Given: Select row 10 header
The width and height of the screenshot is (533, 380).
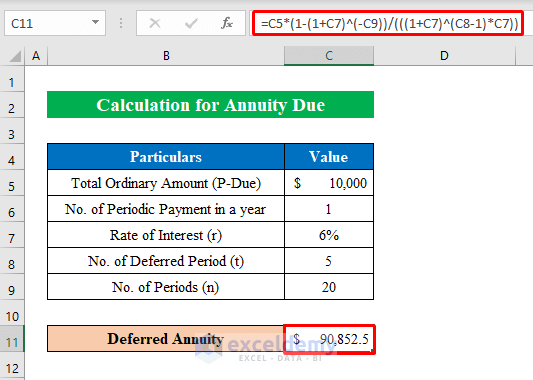Looking at the screenshot, I should click(12, 313).
